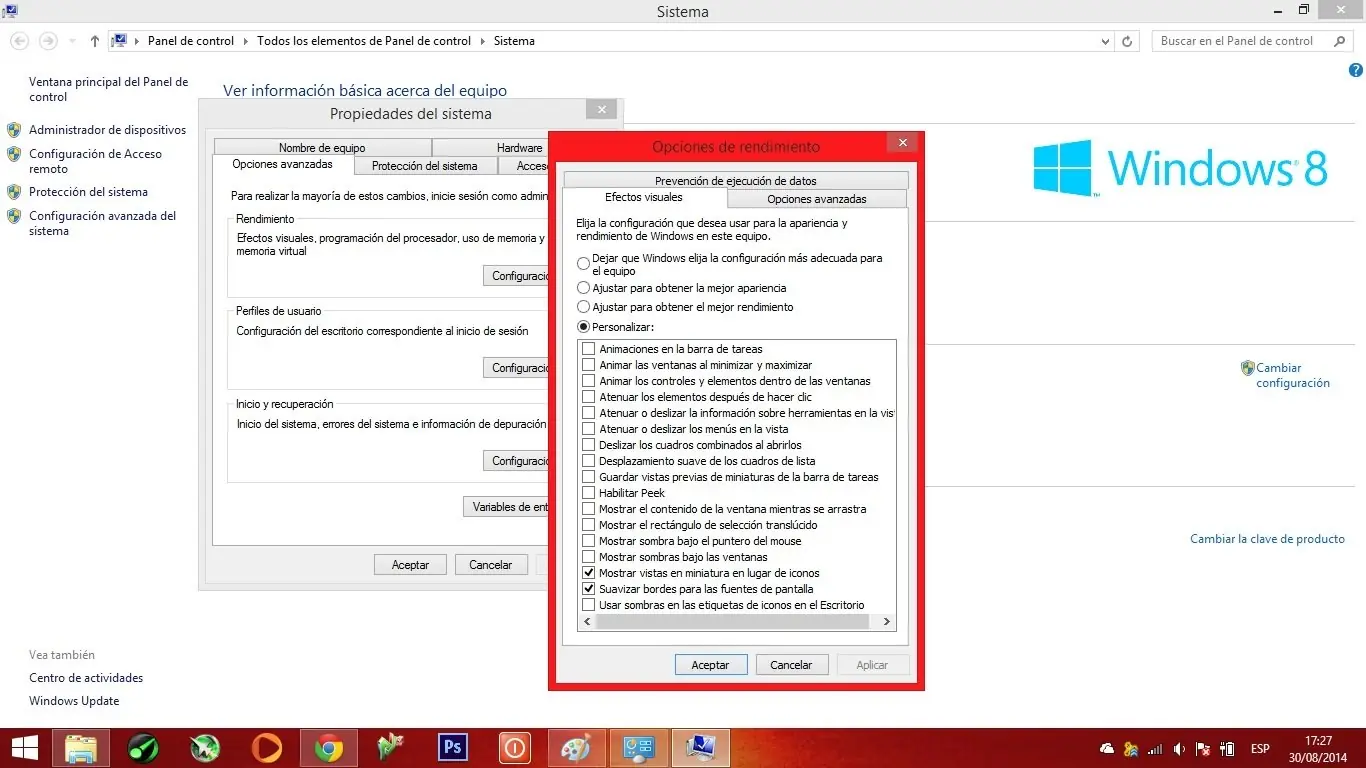This screenshot has width=1366, height=768.
Task: Open Photoshop from the taskbar
Action: click(453, 748)
